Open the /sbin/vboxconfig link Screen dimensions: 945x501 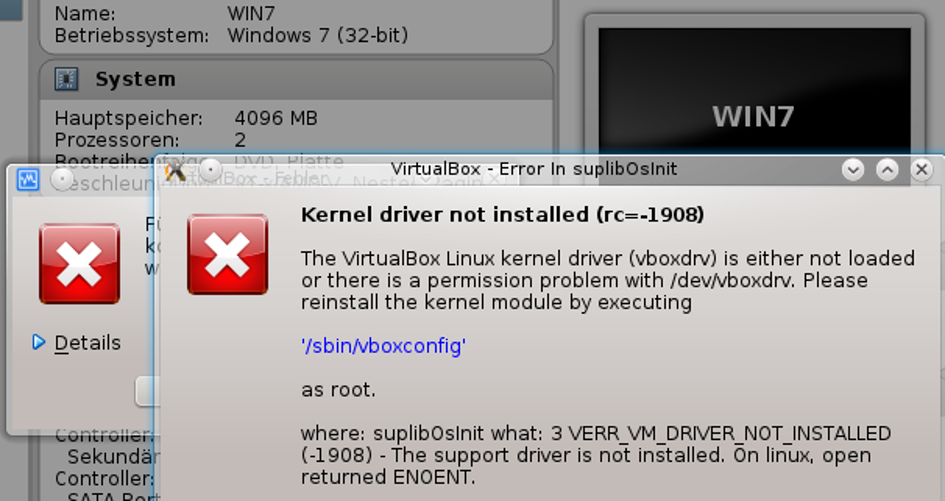pos(383,346)
